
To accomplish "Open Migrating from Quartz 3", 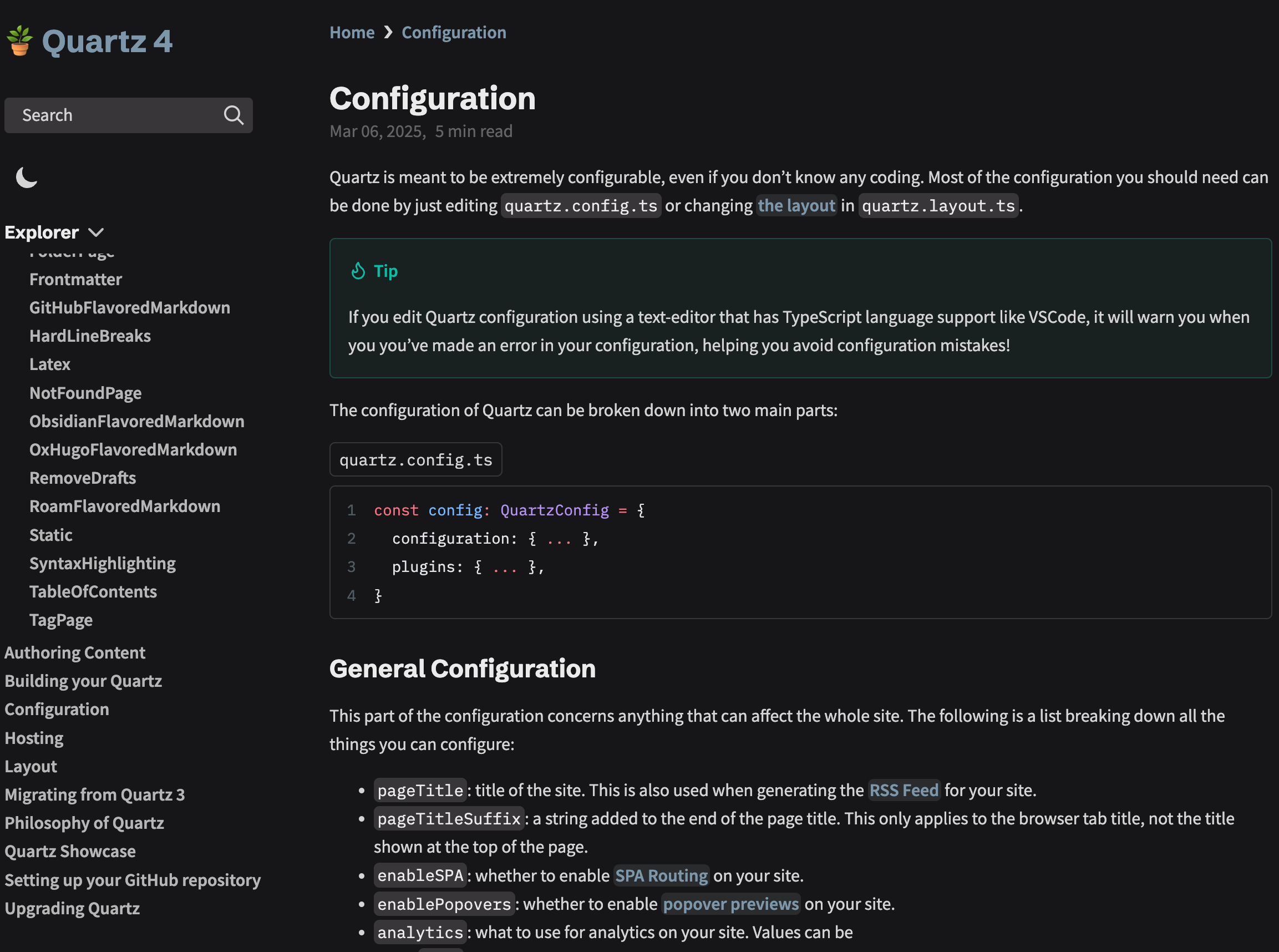I will (x=94, y=794).
